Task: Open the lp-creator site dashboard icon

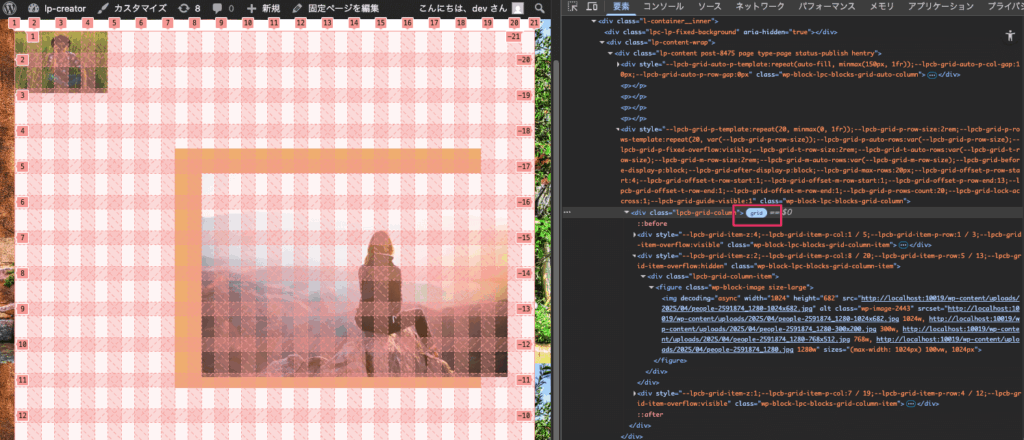Action: tap(34, 8)
